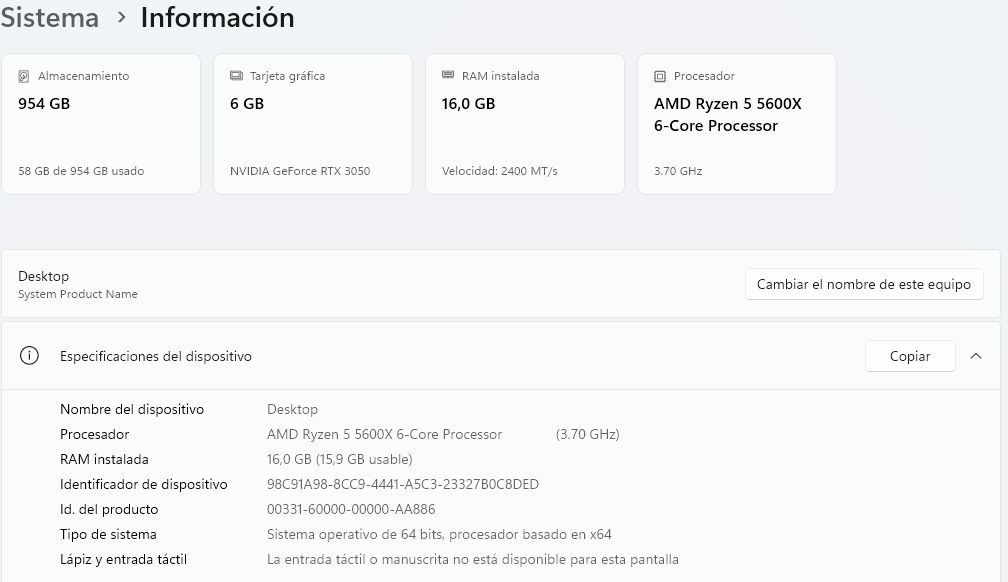Open the 16,0 GB RAM card
The image size is (1008, 582).
[525, 124]
